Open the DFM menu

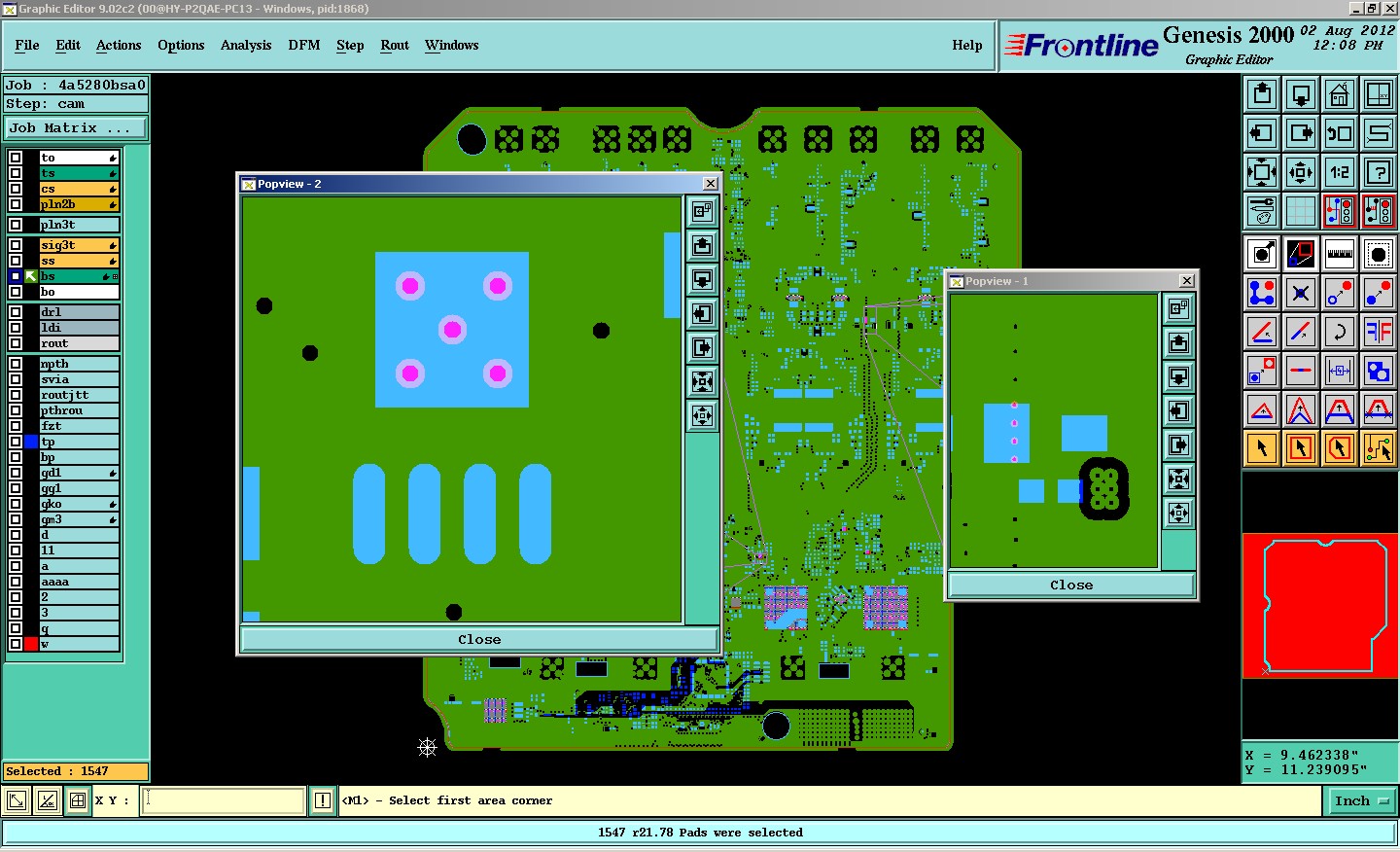[304, 45]
